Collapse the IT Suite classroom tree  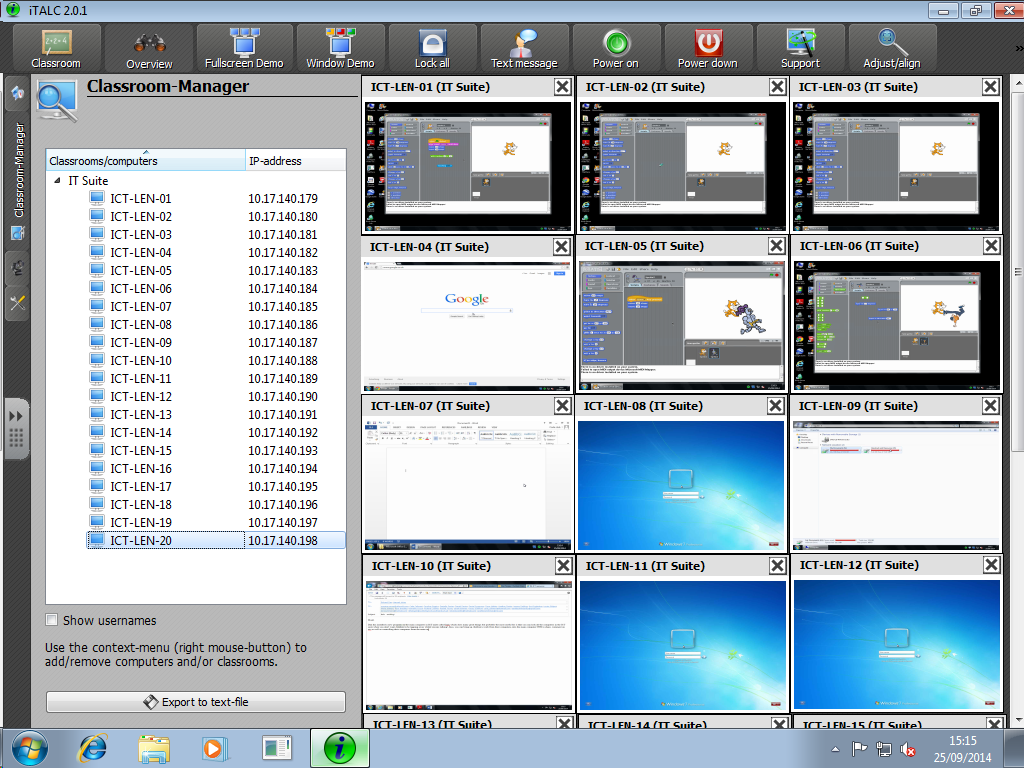tap(57, 181)
